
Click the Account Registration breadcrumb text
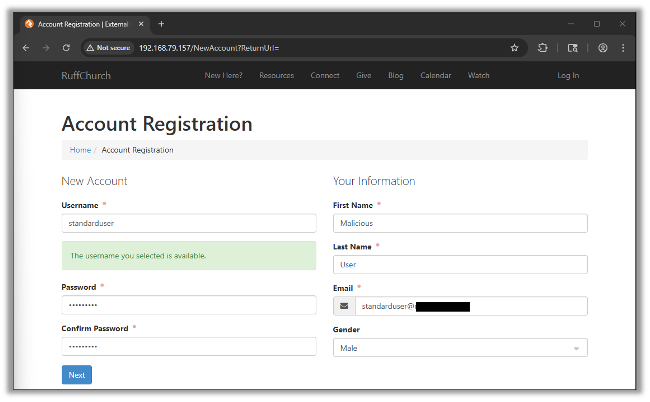click(138, 150)
